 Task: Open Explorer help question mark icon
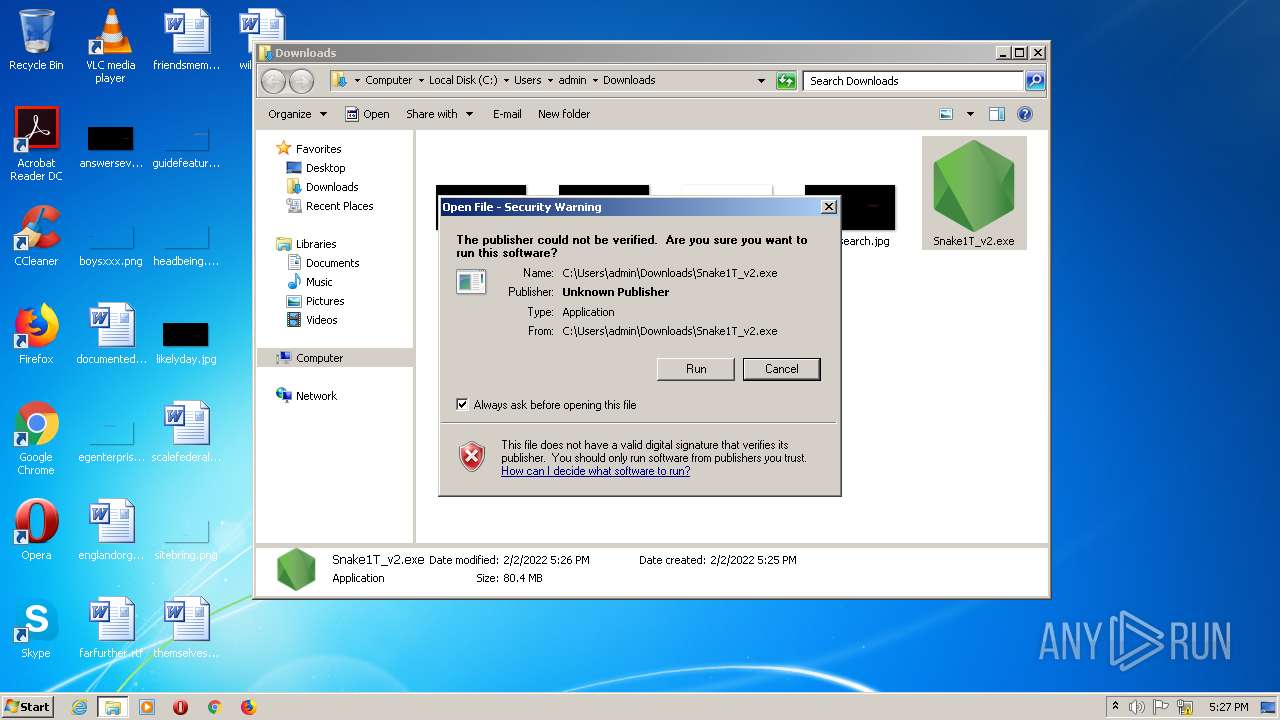tap(1024, 114)
